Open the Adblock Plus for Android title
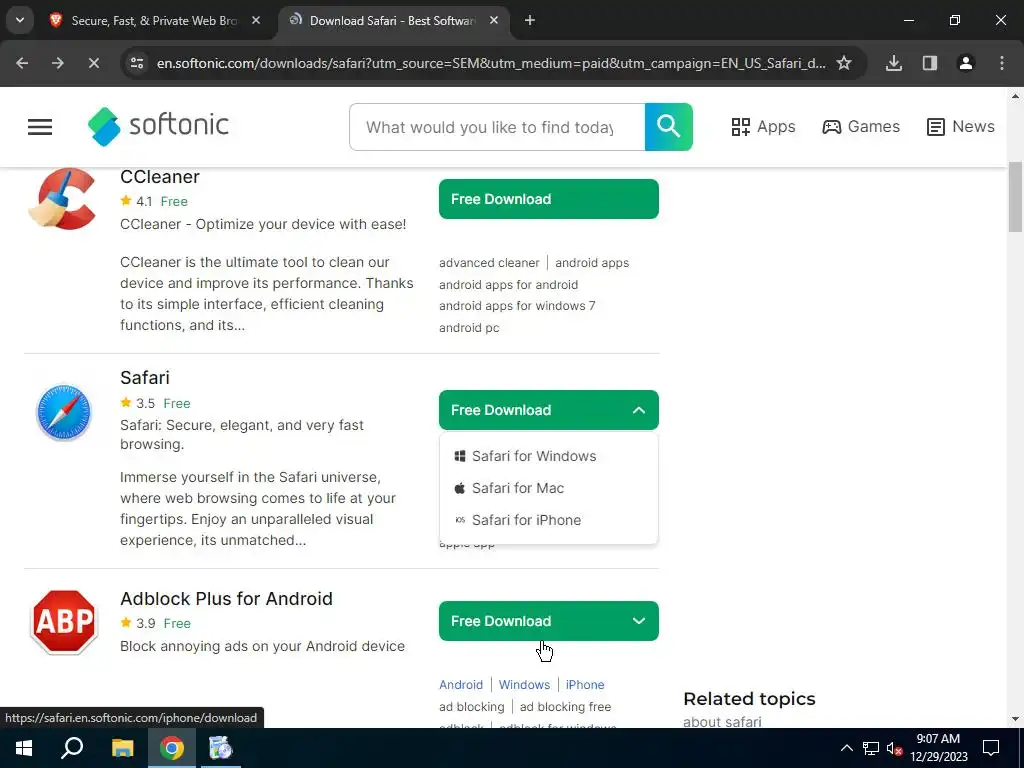Screen dimensions: 1024x768 coord(227,598)
